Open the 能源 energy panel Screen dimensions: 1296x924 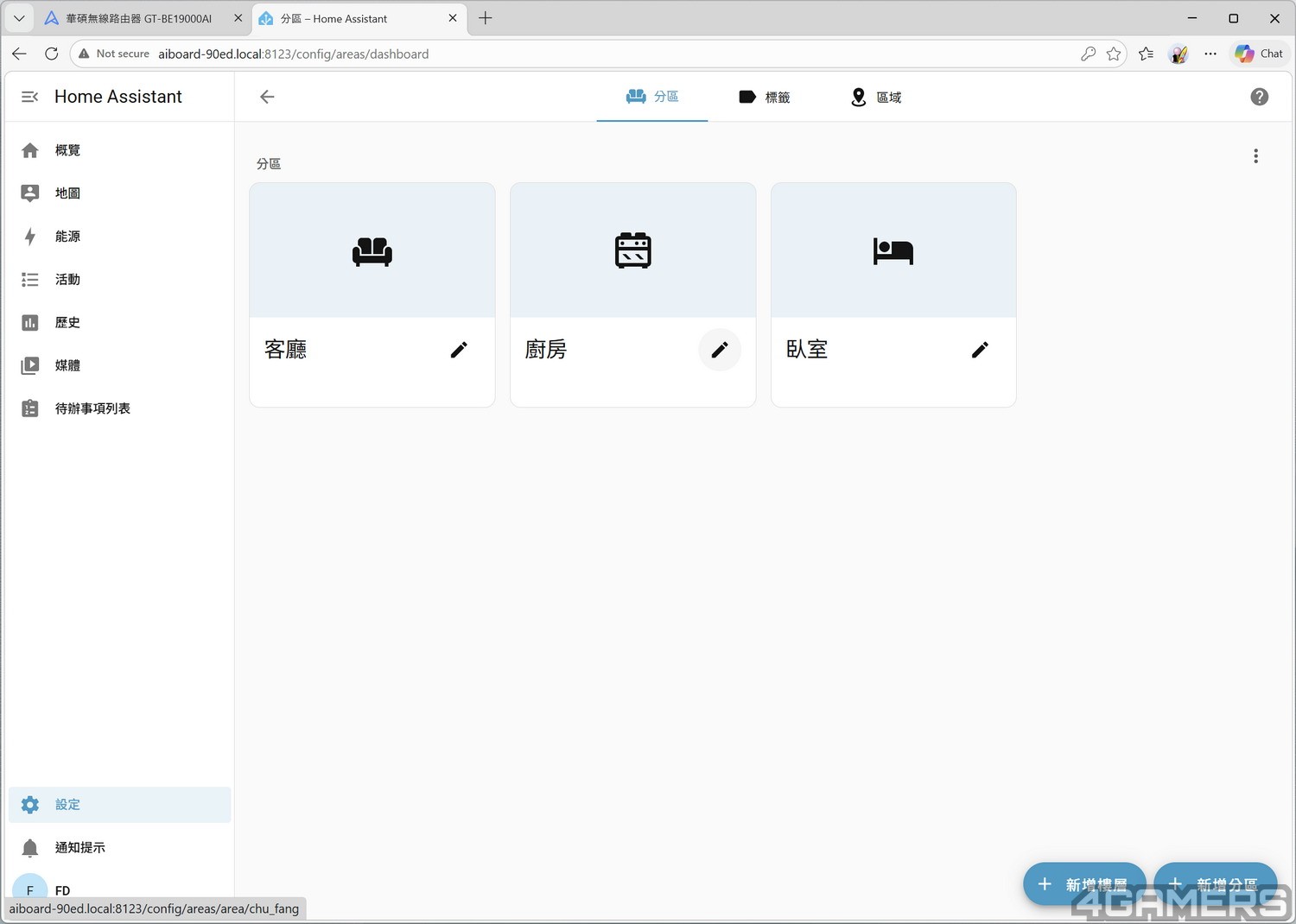(67, 237)
